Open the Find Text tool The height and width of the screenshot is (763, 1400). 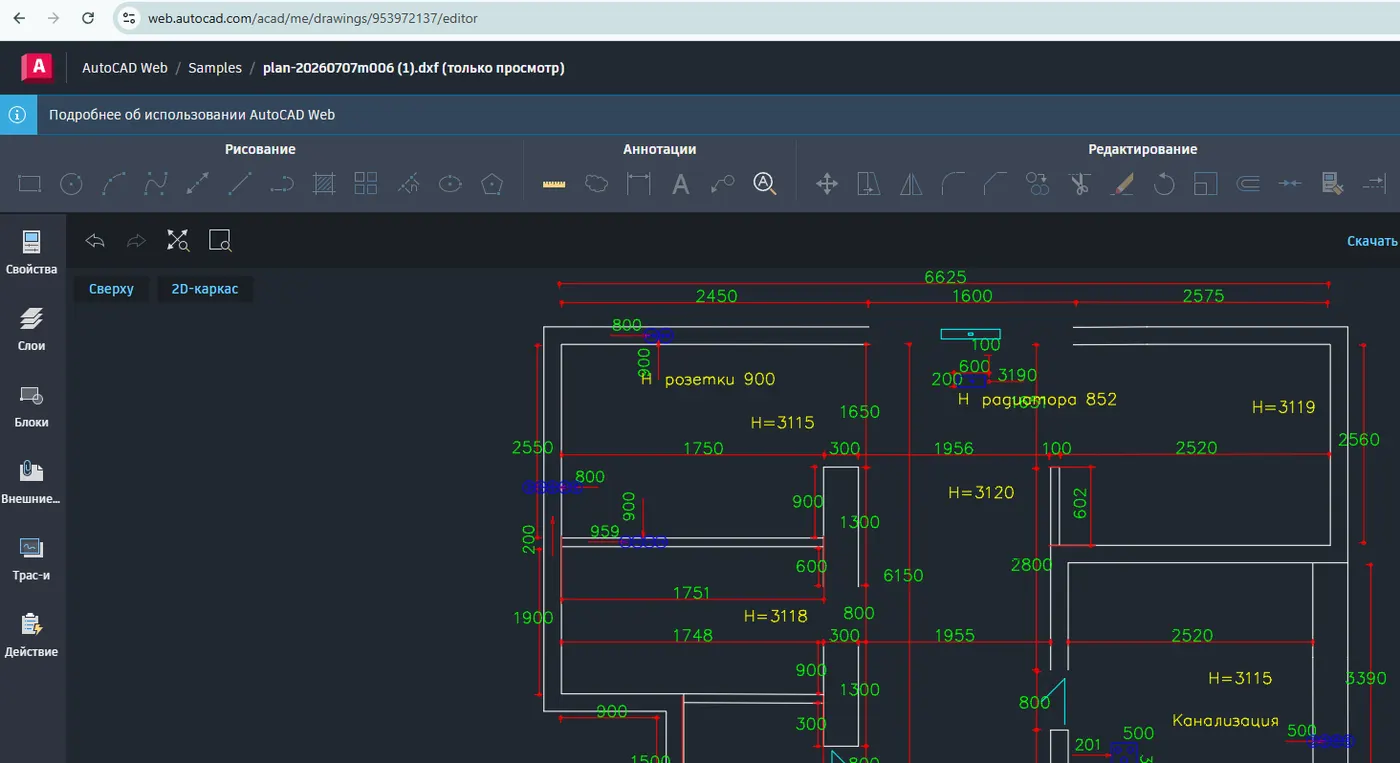765,183
